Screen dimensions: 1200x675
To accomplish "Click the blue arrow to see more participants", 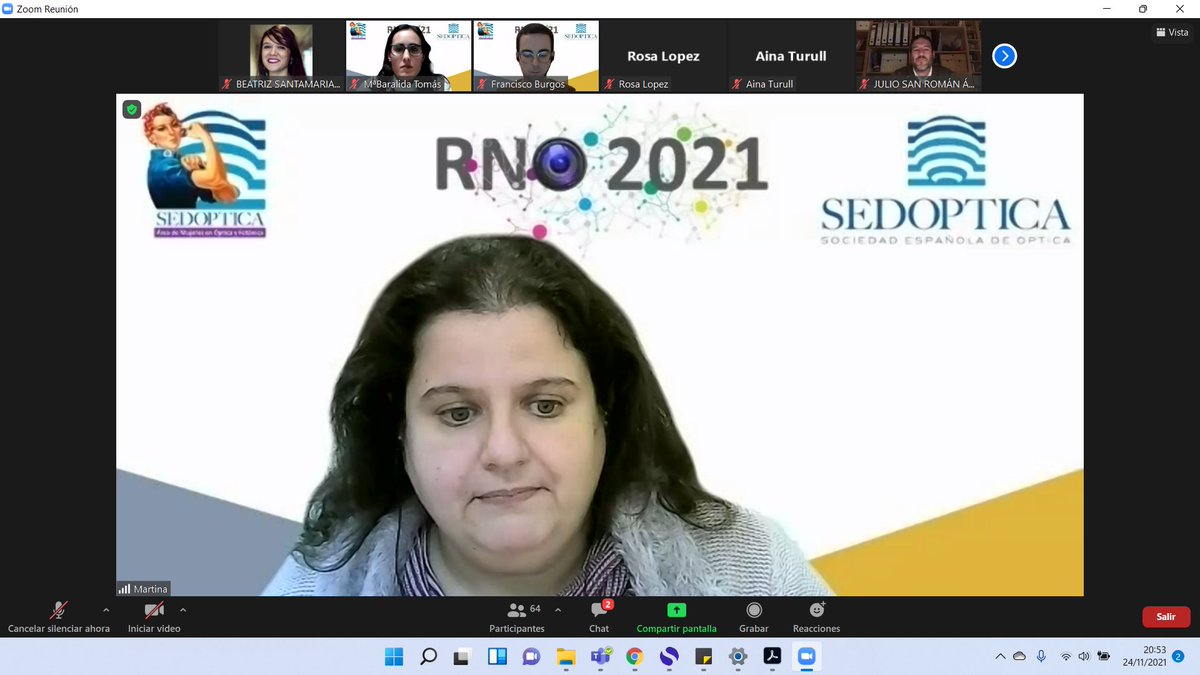I will (1004, 56).
